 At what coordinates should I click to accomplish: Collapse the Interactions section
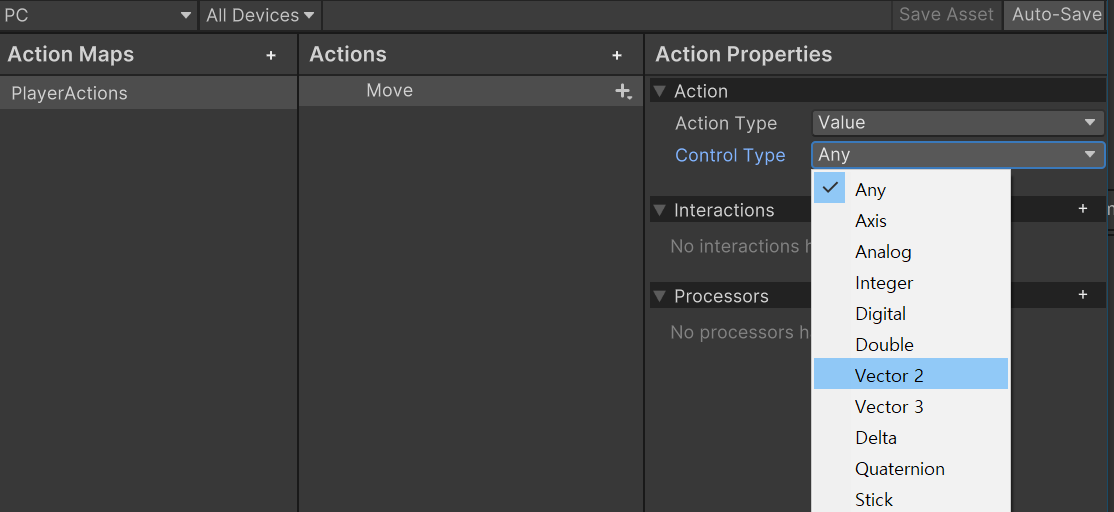660,211
